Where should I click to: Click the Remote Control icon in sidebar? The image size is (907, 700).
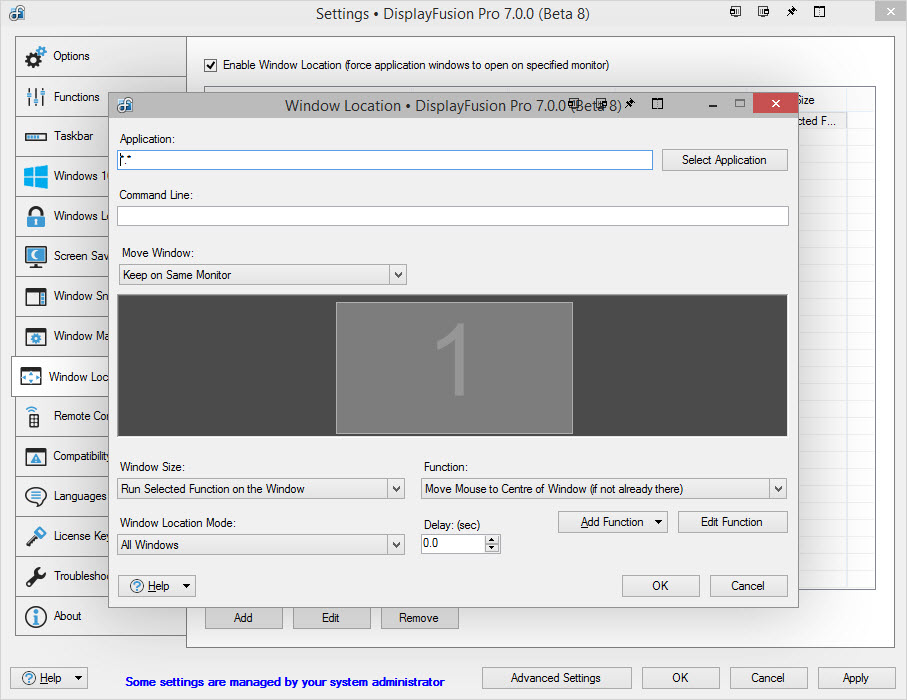tap(35, 417)
